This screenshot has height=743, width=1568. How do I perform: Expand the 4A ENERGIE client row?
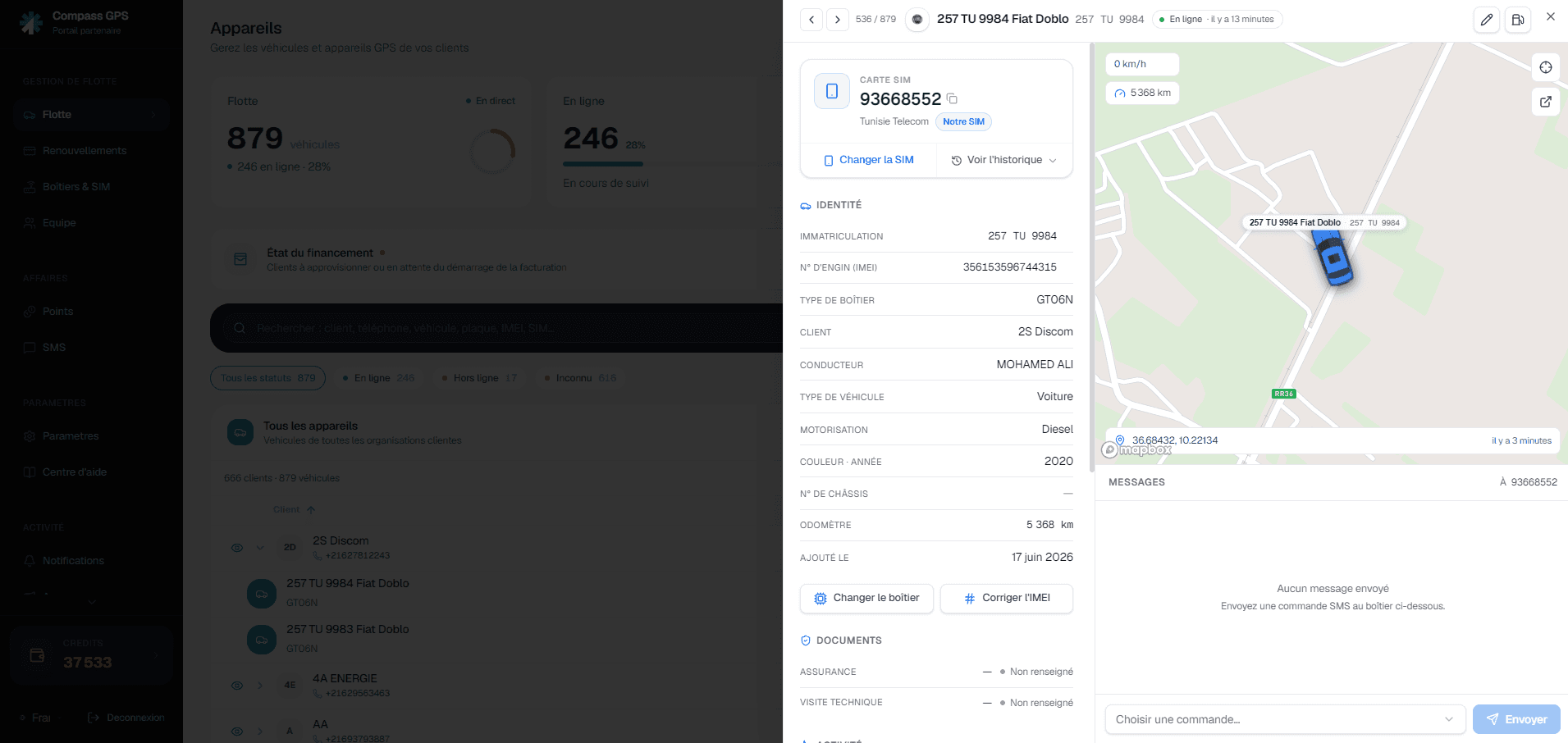coord(260,686)
